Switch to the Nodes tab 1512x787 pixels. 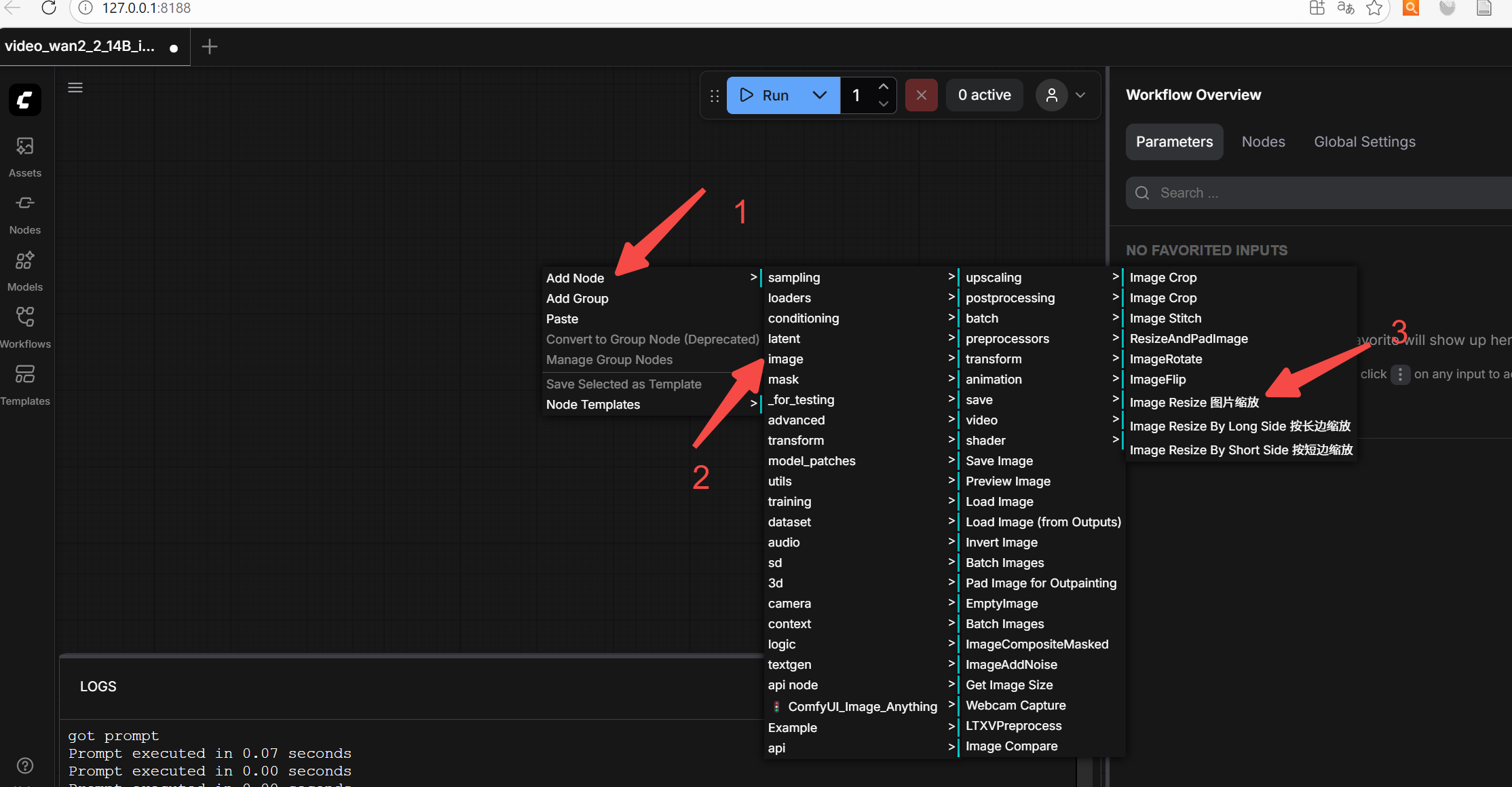[1263, 142]
